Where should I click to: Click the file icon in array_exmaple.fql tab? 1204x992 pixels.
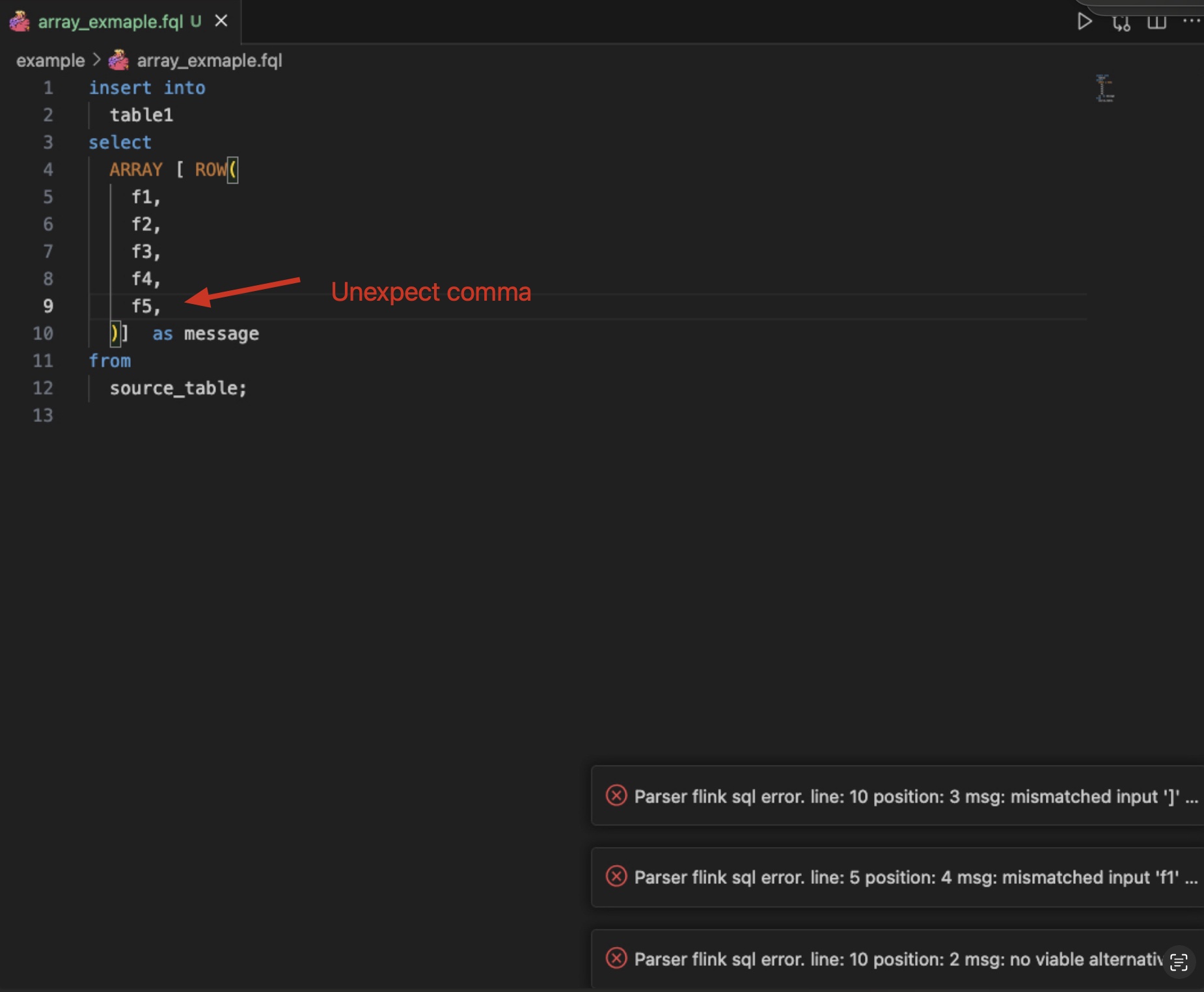pos(20,21)
